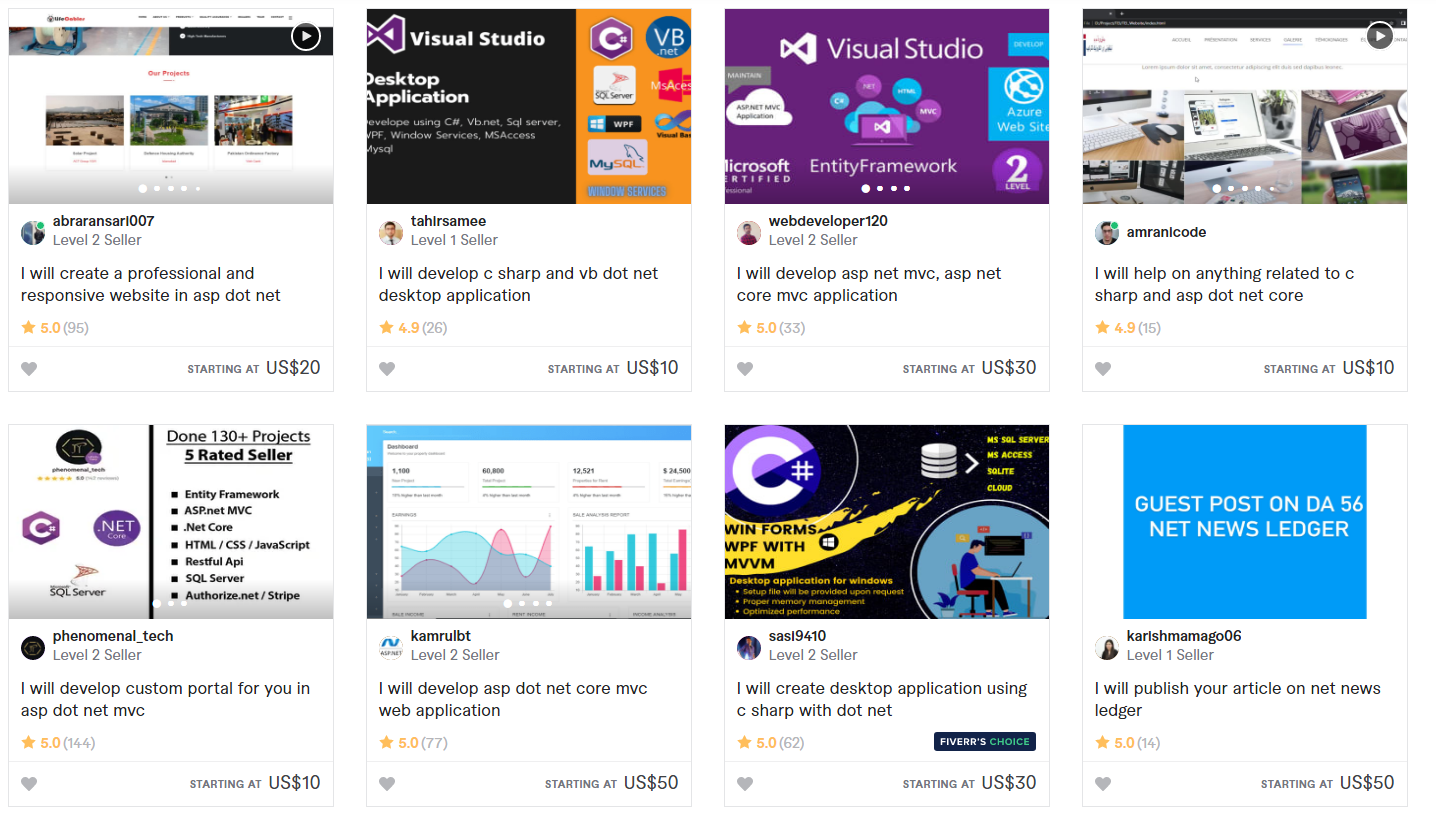
Task: Click heart on webdeveloper120 gig
Action: pyautogui.click(x=745, y=369)
